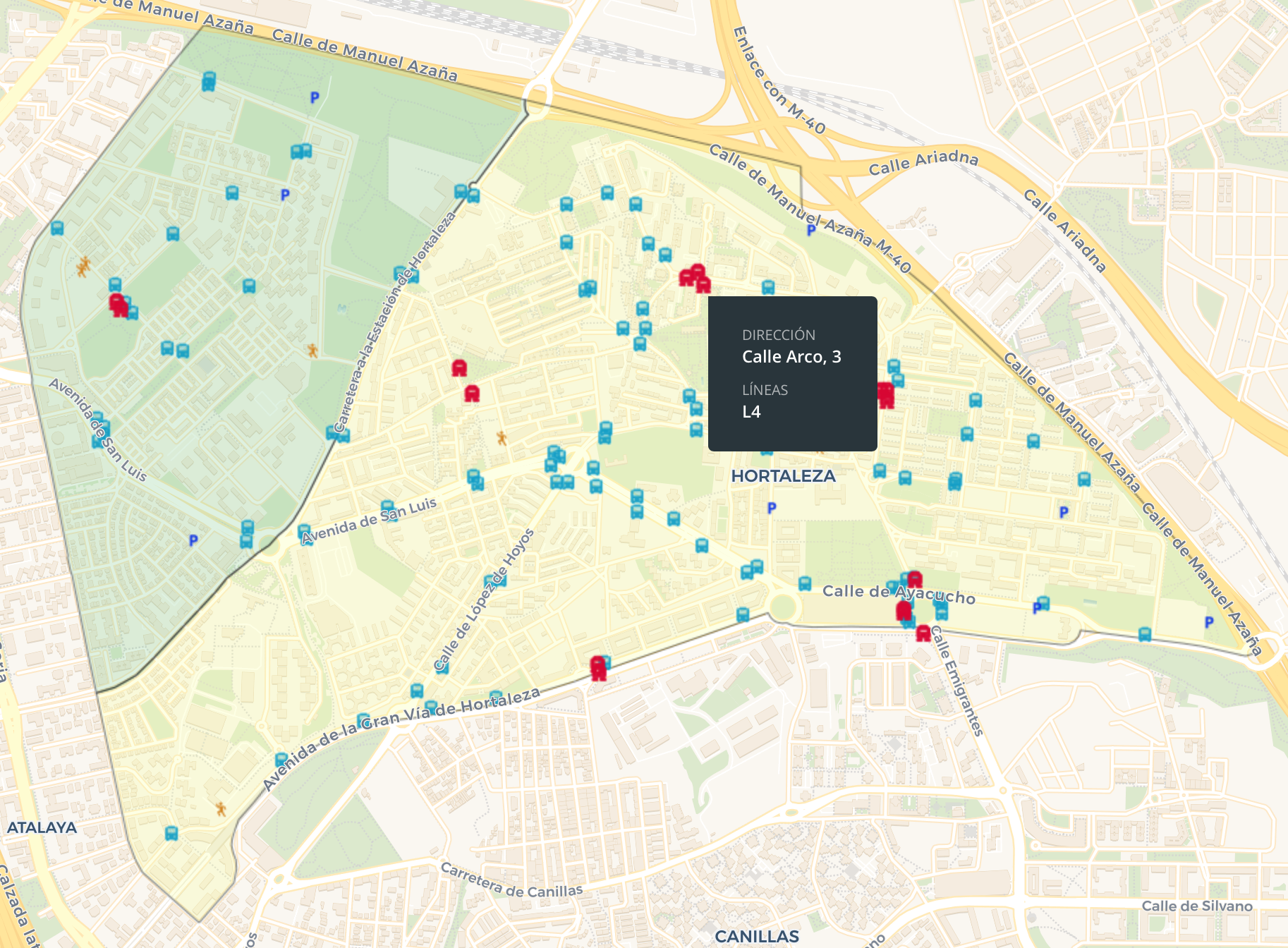This screenshot has height=948, width=1288.
Task: Click the westernmost bus stop marker
Action: [57, 229]
